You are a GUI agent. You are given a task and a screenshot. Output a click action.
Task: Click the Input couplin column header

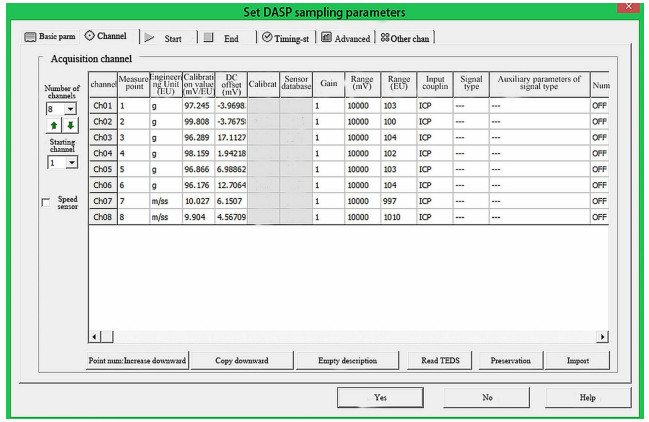click(x=435, y=84)
